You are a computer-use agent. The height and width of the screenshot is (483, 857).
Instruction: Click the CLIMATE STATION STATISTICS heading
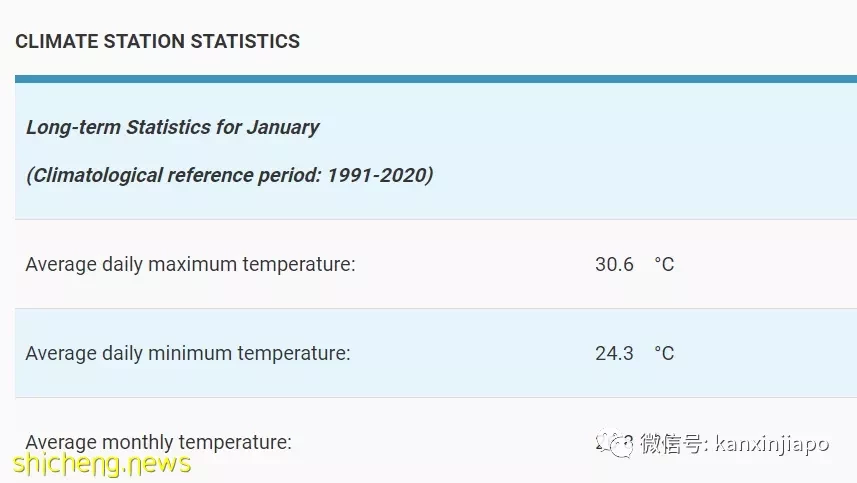point(157,42)
